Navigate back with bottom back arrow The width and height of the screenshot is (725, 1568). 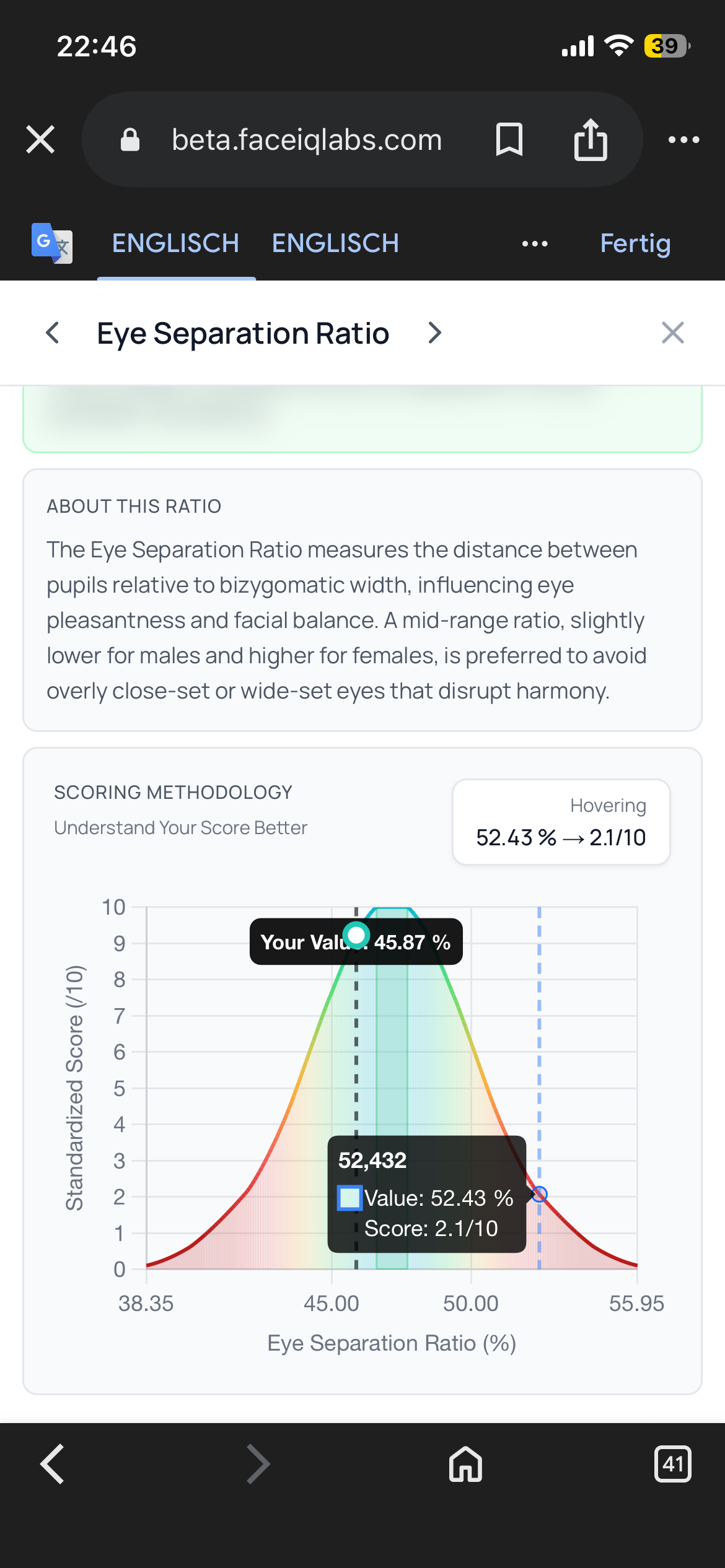pos(52,1464)
